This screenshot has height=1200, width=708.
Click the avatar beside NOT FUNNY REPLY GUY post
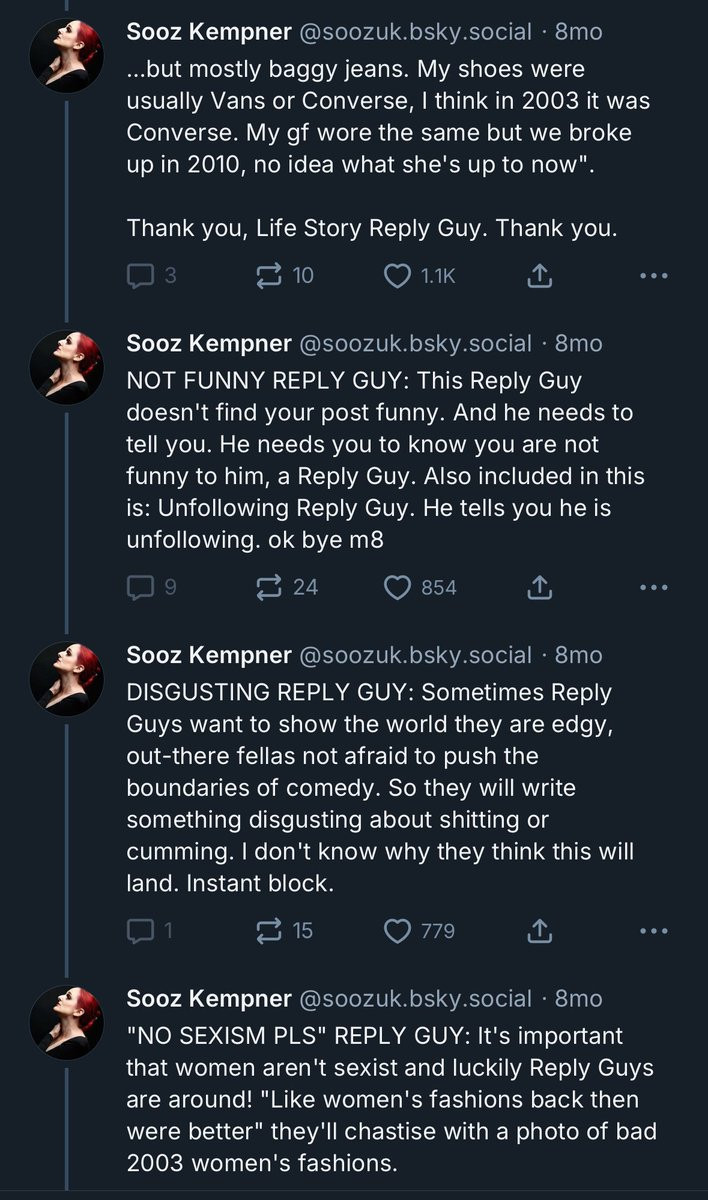[x=66, y=368]
